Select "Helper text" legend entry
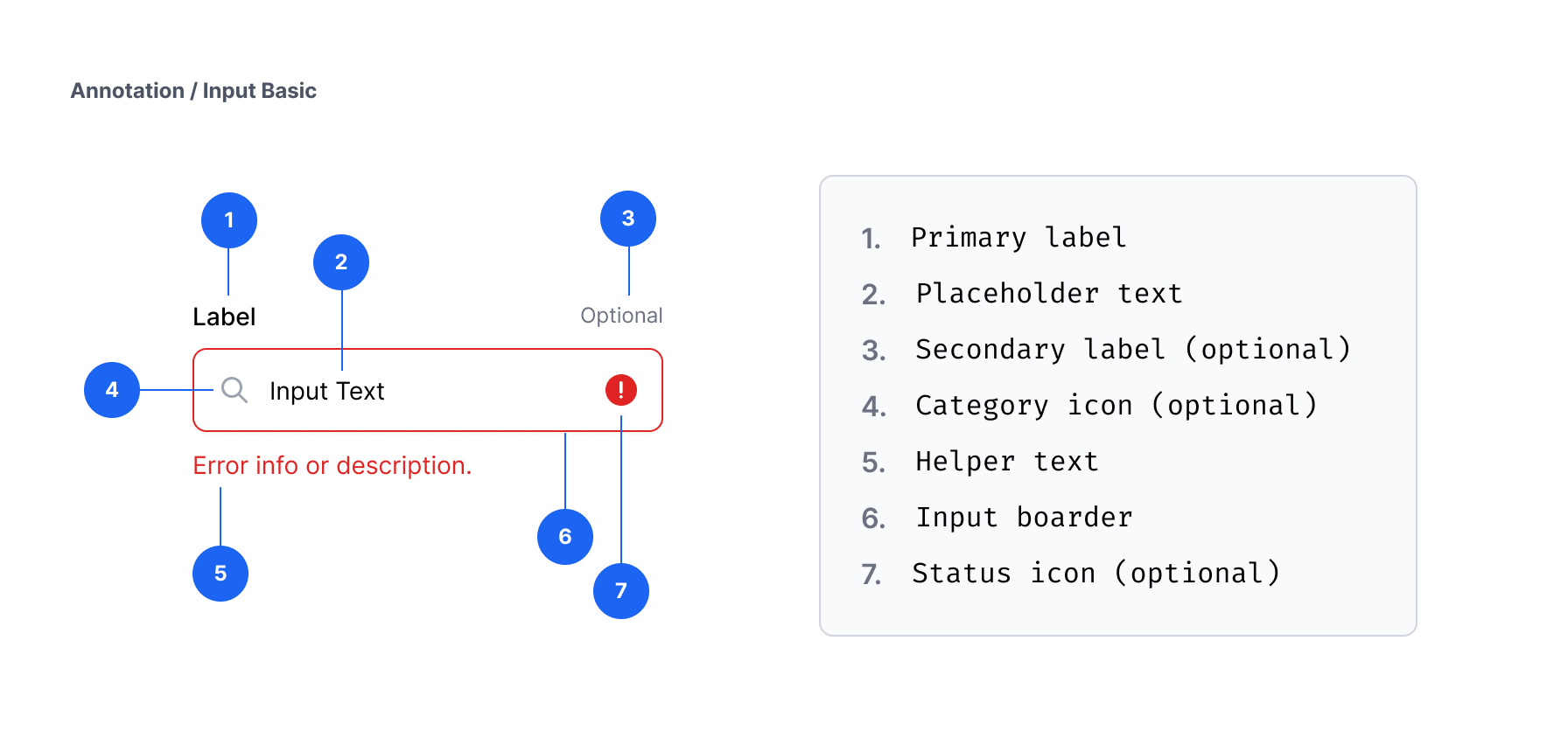1568x752 pixels. click(1006, 462)
